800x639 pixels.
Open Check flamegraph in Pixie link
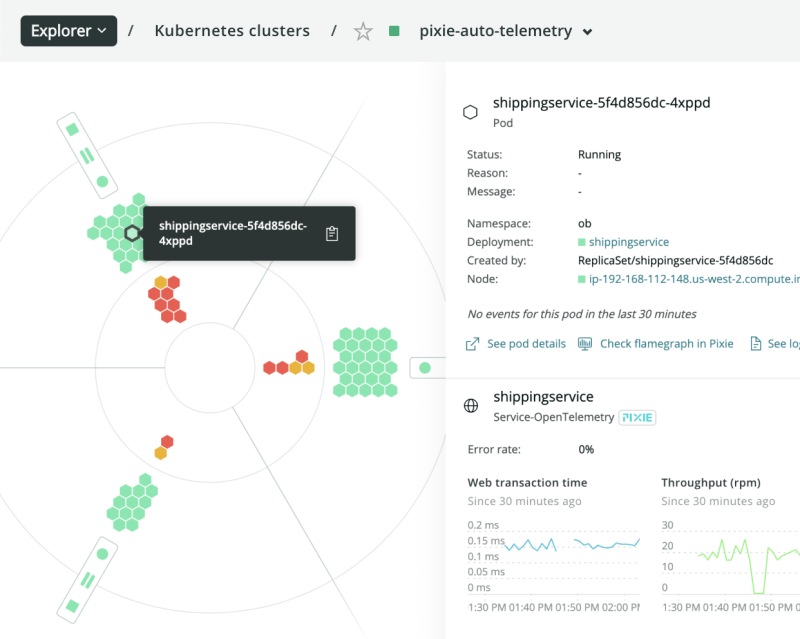point(666,344)
